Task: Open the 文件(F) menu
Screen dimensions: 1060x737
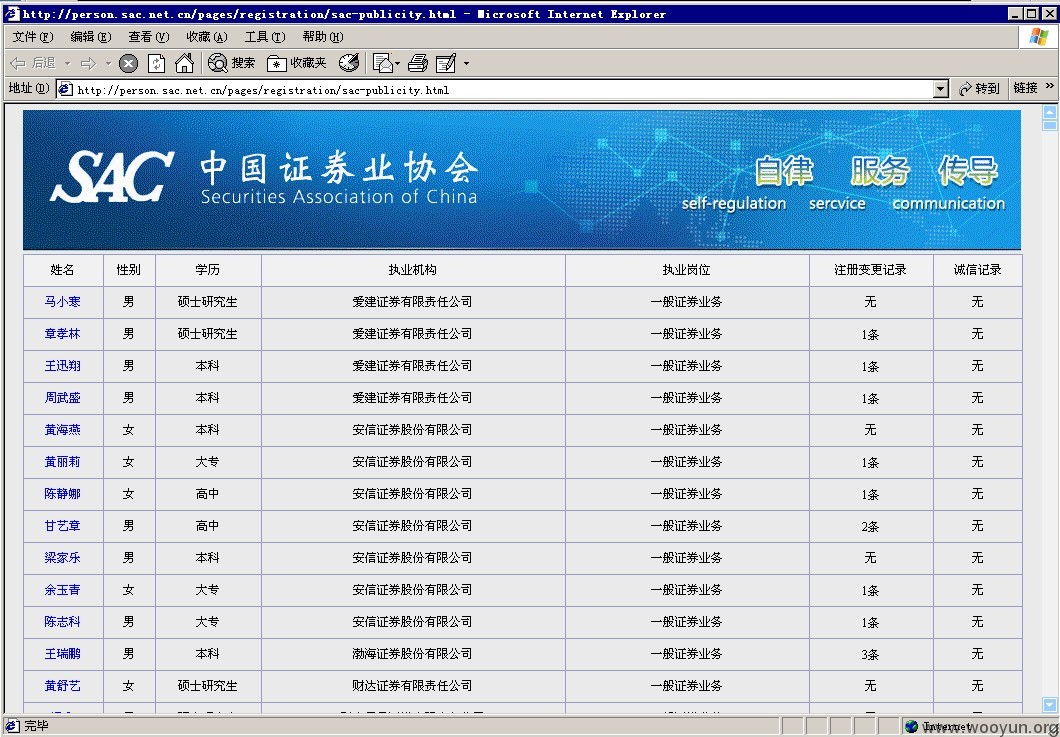Action: [x=32, y=37]
